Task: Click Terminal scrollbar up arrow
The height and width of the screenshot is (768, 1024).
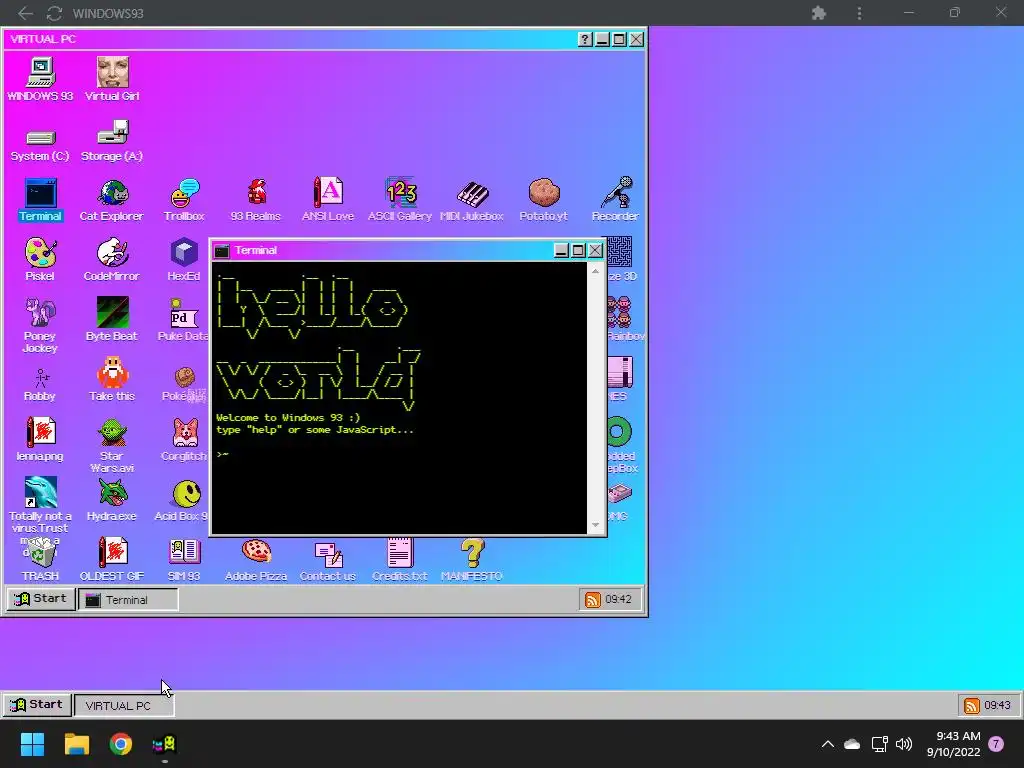Action: point(595,270)
